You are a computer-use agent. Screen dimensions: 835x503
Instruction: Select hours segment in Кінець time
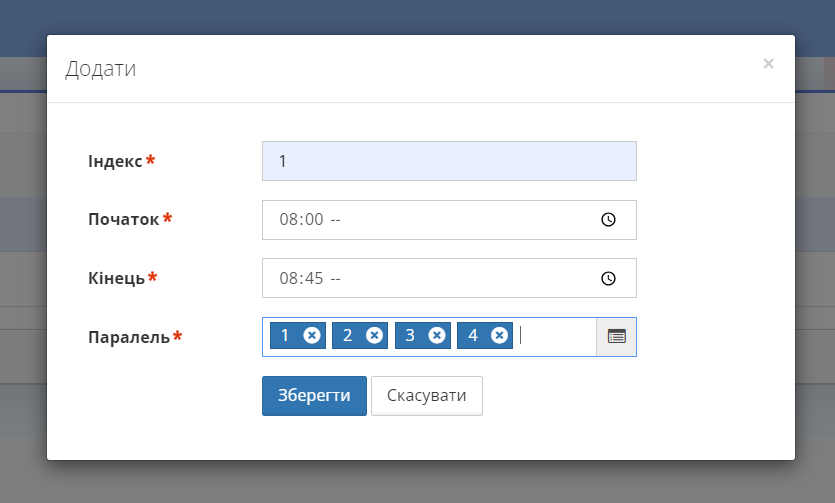click(x=288, y=278)
